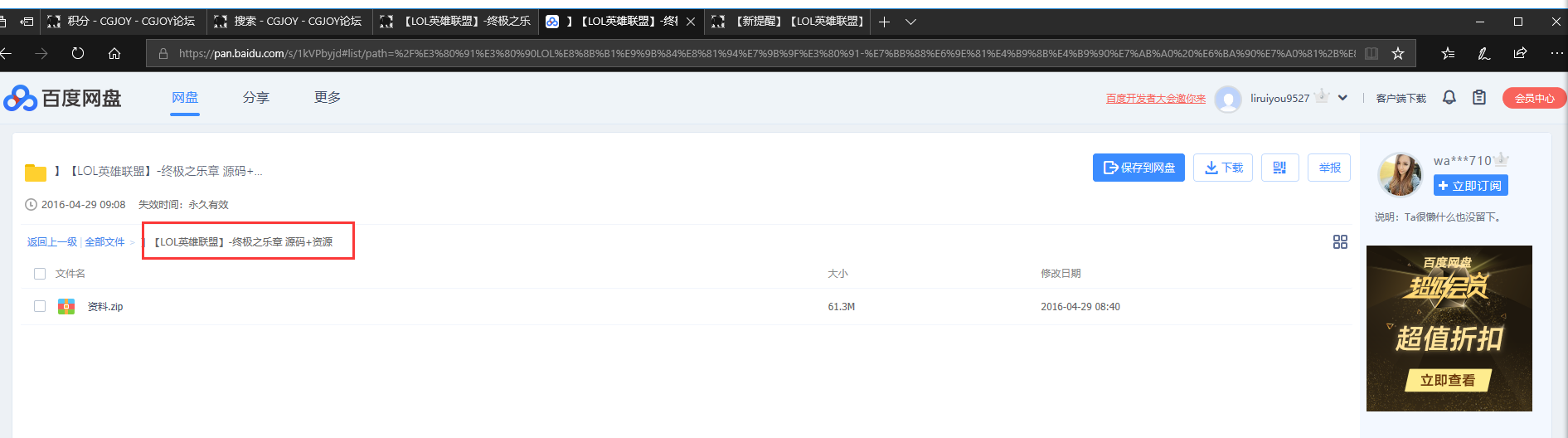Click 返回上一级 breadcrumb link
This screenshot has width=1568, height=438.
[52, 242]
